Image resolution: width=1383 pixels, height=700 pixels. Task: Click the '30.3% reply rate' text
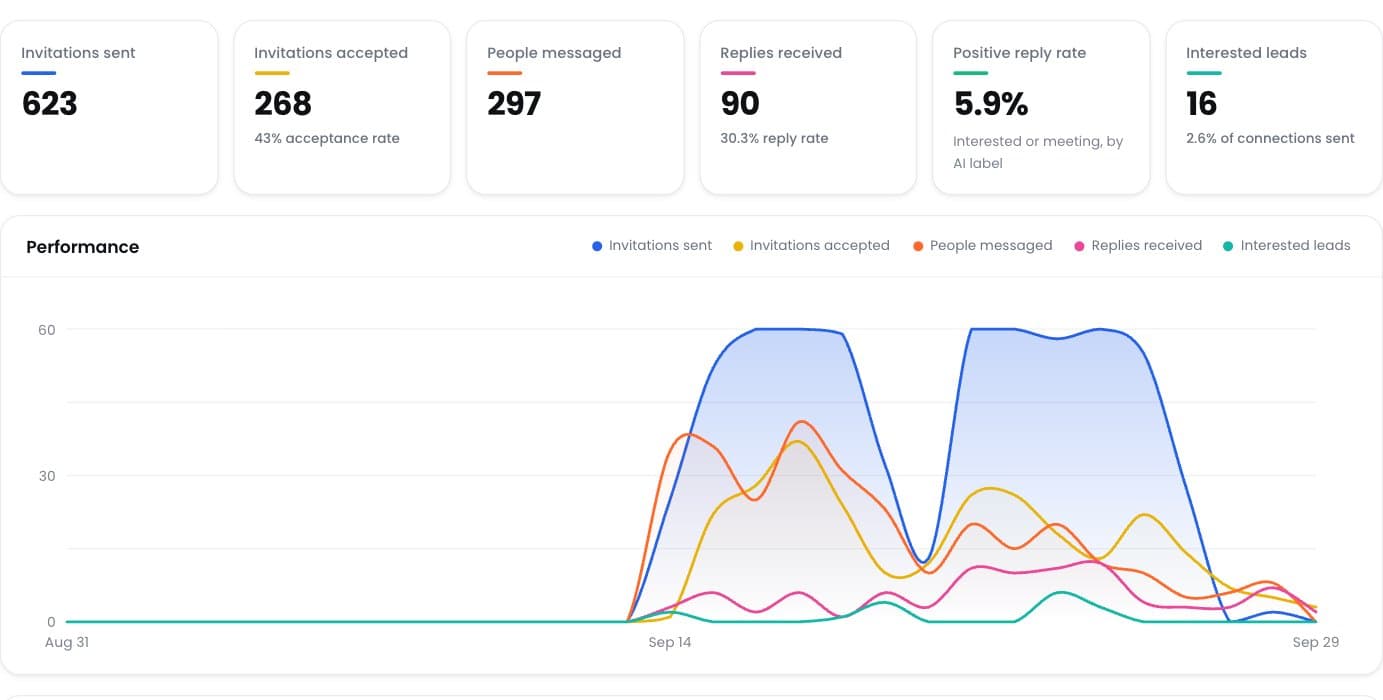(x=774, y=139)
